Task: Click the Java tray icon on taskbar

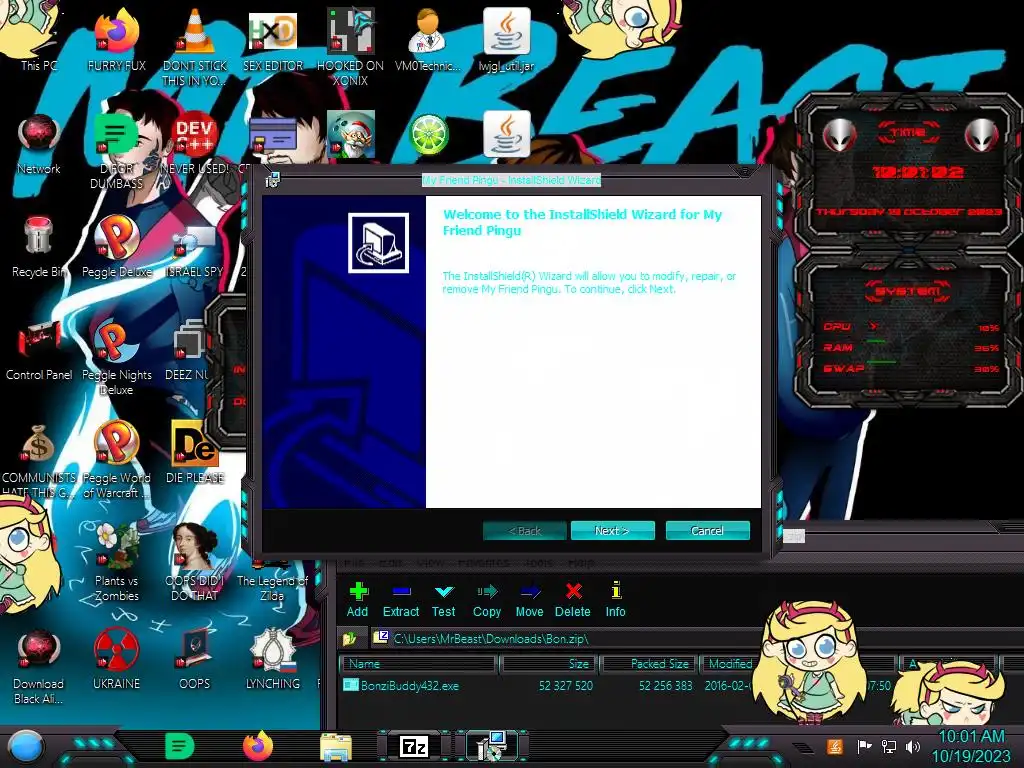Action: pos(835,746)
